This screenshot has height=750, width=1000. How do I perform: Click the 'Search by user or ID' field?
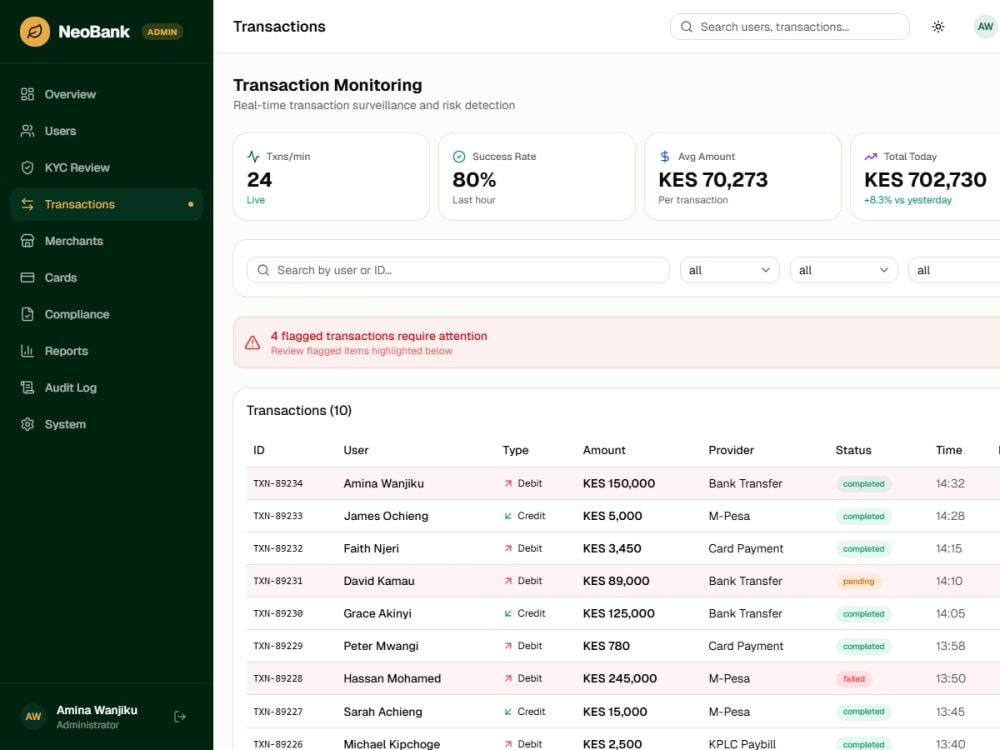coord(458,270)
